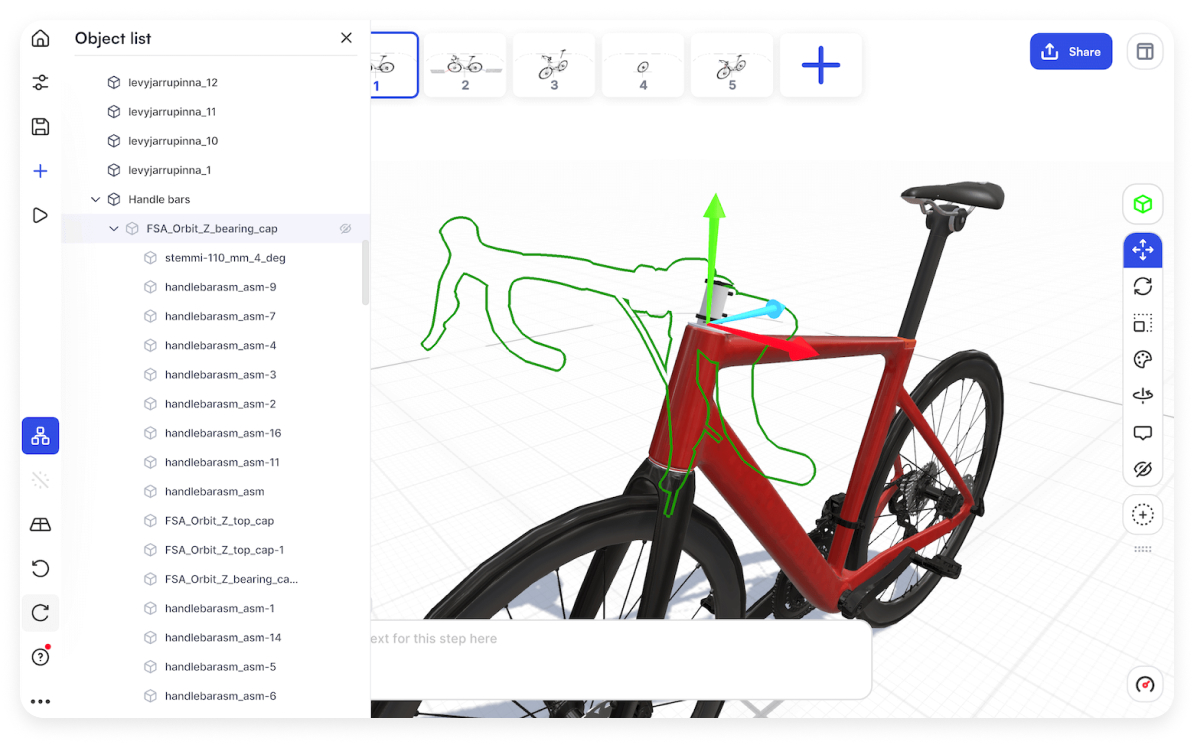Select step 4 thumbnail
Image resolution: width=1194 pixels, height=745 pixels.
pos(643,65)
